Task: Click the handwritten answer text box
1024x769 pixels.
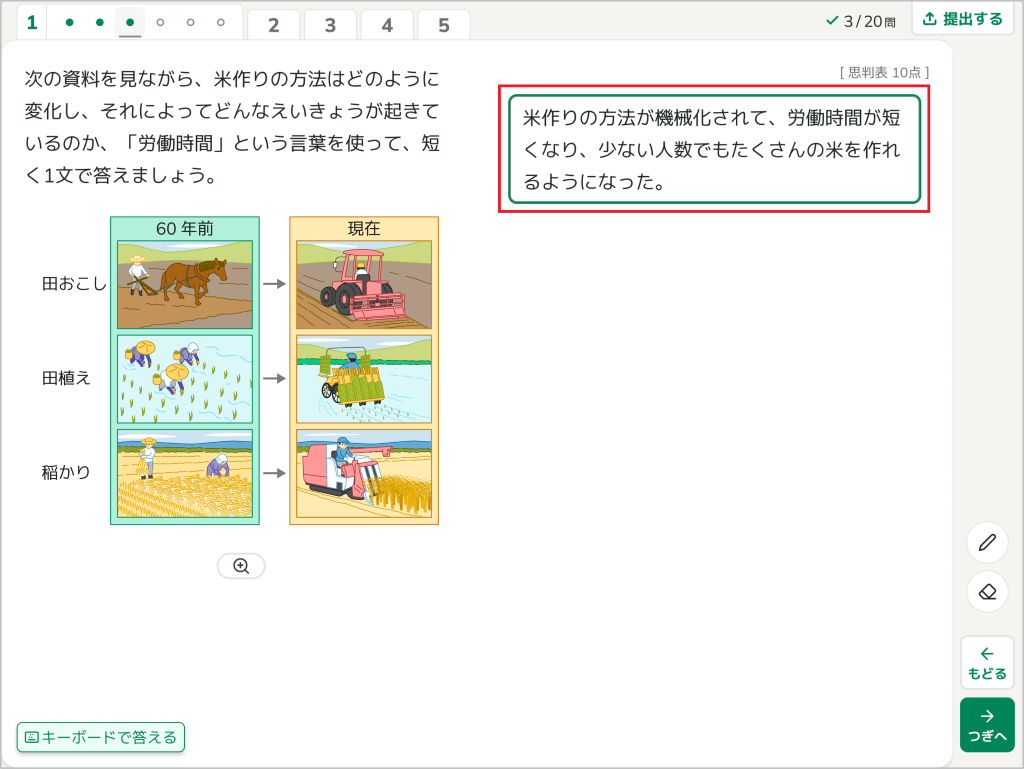Action: 714,149
